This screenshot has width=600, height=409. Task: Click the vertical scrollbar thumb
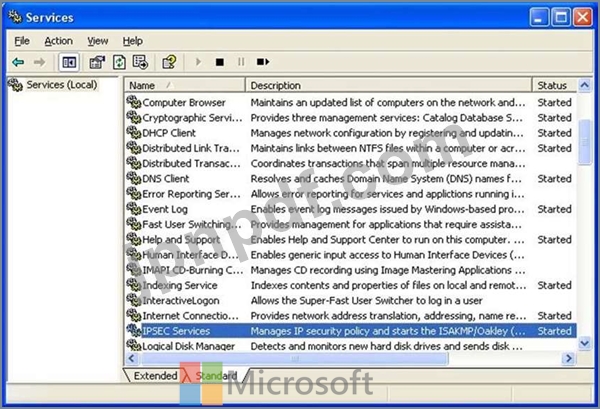[584, 142]
